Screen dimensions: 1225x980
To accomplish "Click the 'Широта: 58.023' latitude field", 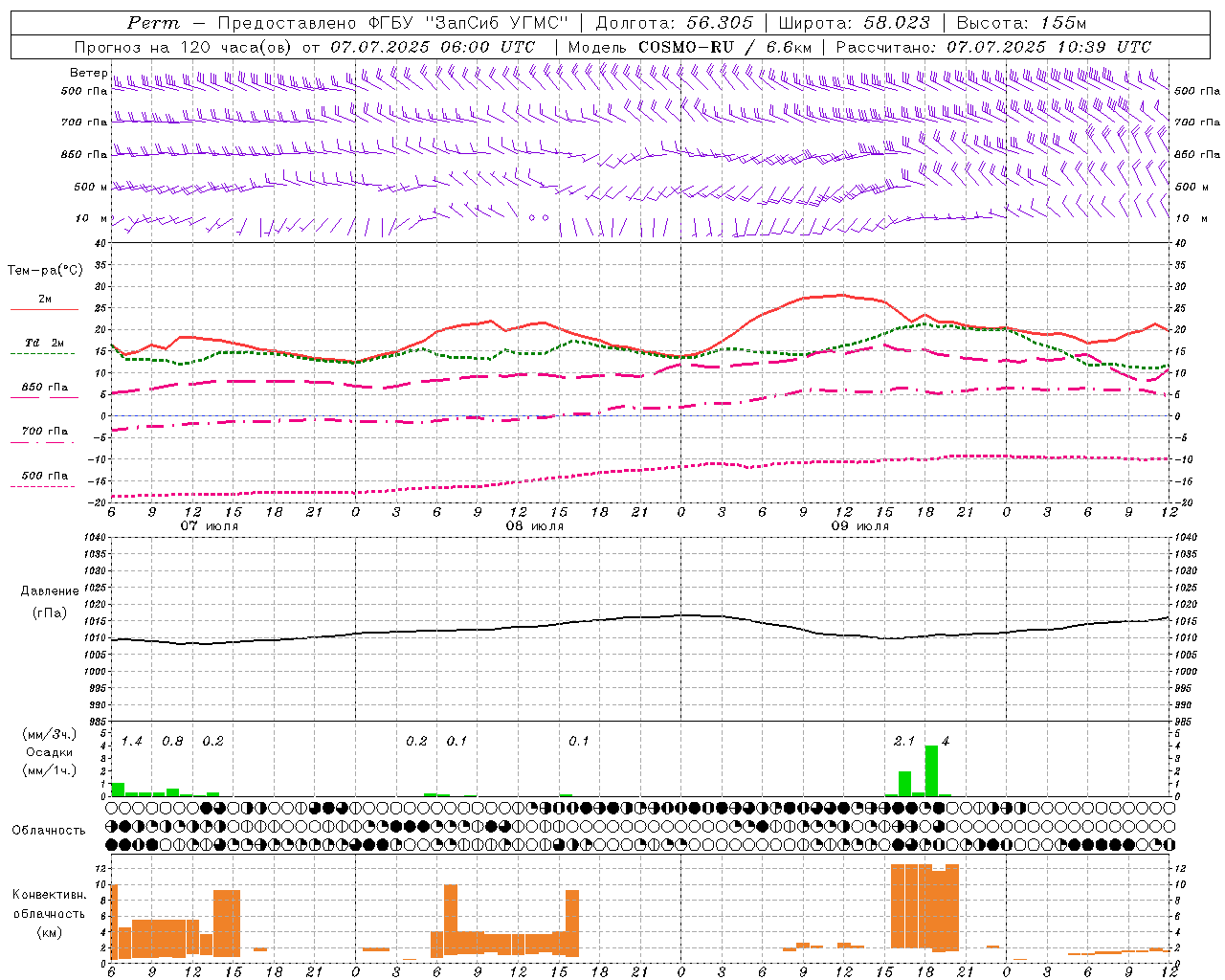I will [x=854, y=23].
